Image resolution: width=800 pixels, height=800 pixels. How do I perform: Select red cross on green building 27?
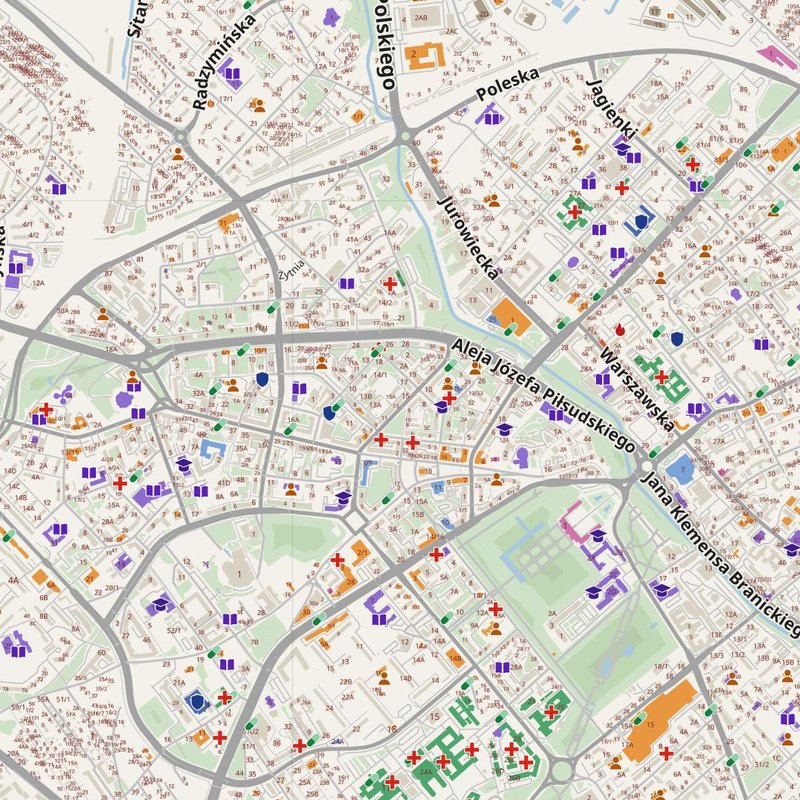576,211
